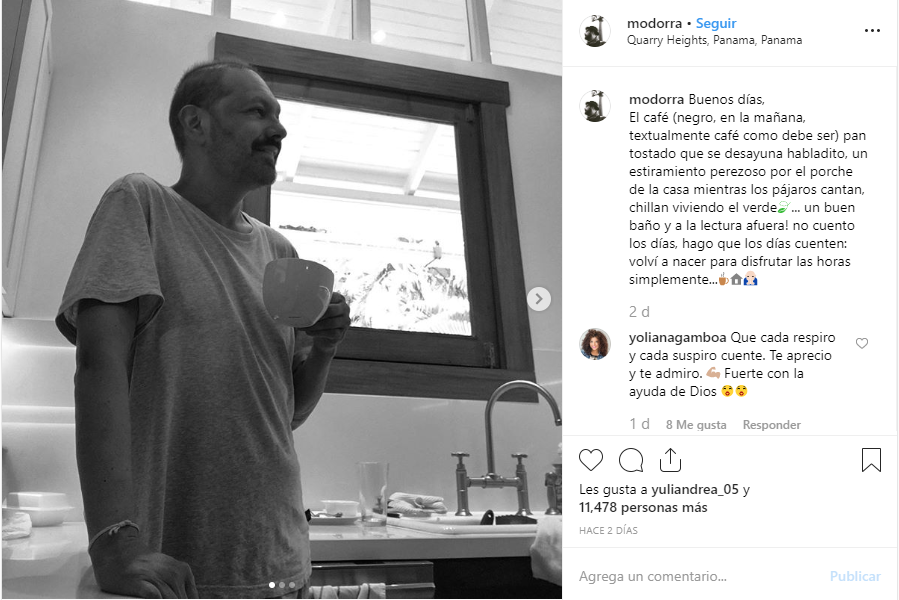899x600 pixels.
Task: Open modorra's profile picture in the header
Action: 595,31
